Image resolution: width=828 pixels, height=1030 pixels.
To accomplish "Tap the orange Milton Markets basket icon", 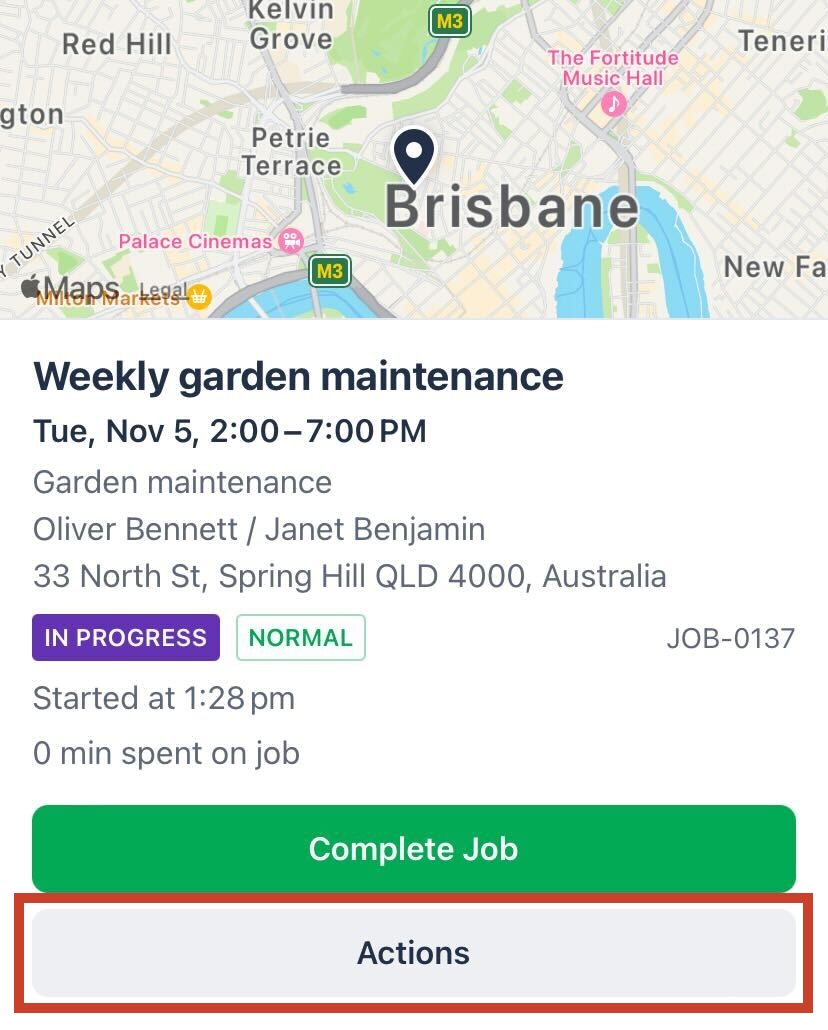I will point(199,297).
